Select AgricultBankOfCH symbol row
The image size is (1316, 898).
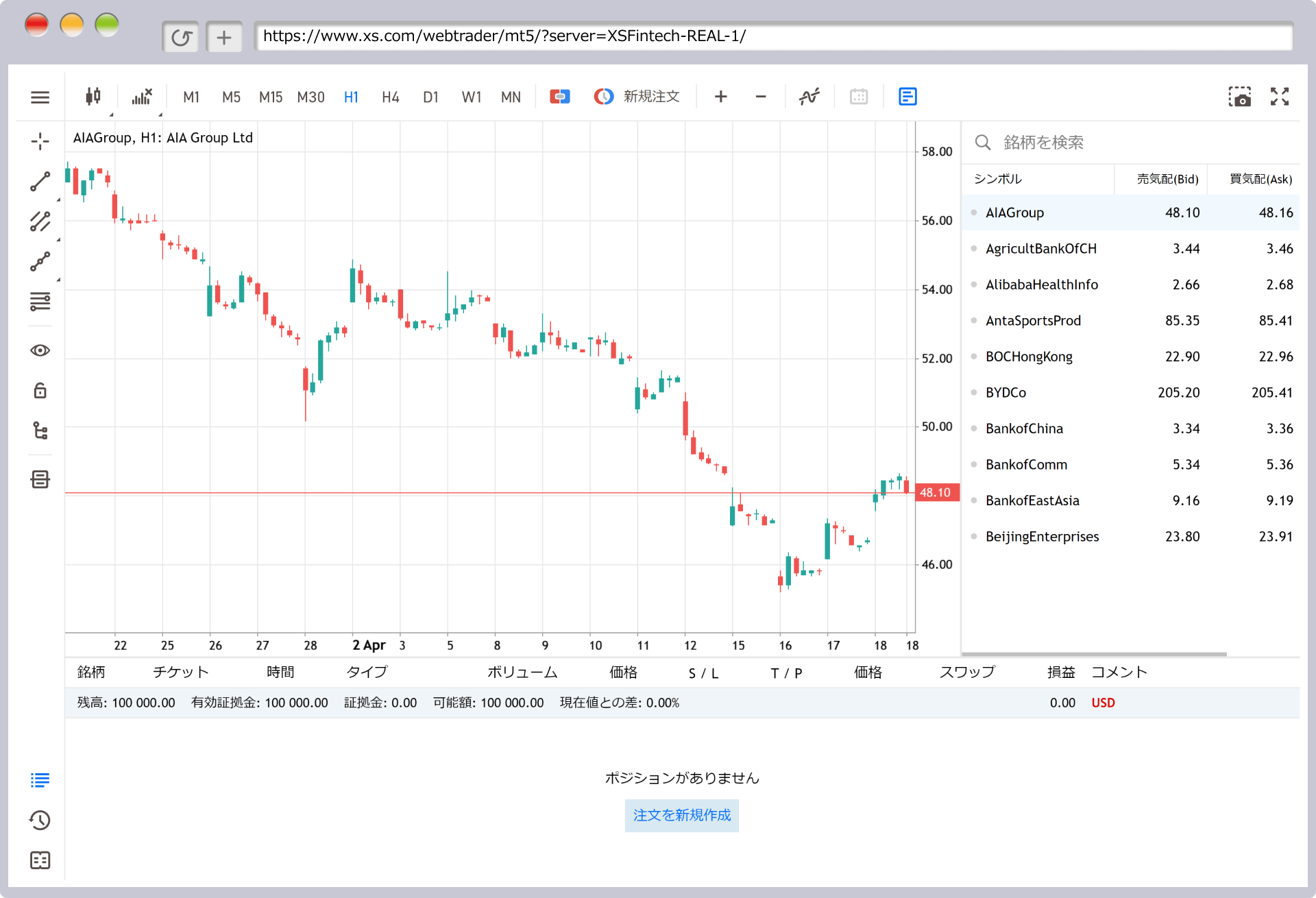point(1131,249)
